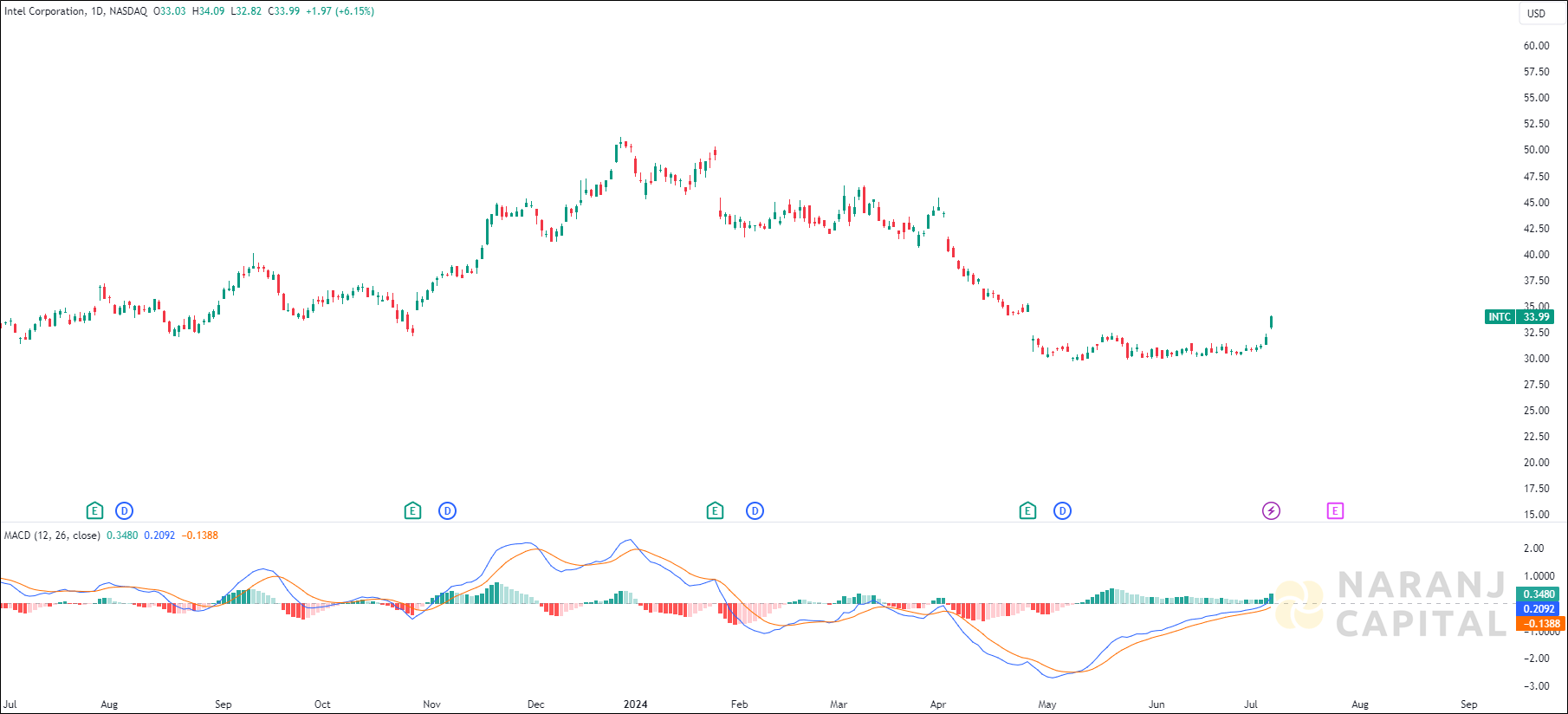Click the 42.50 price axis label
1568x714 pixels.
(1536, 229)
